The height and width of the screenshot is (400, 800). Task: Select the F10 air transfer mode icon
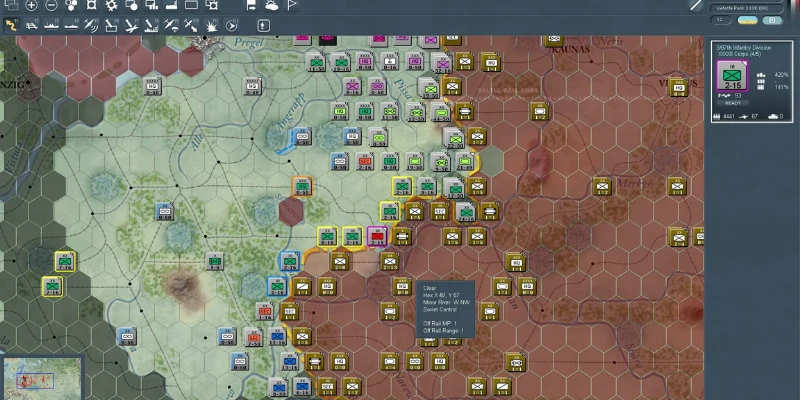point(191,25)
